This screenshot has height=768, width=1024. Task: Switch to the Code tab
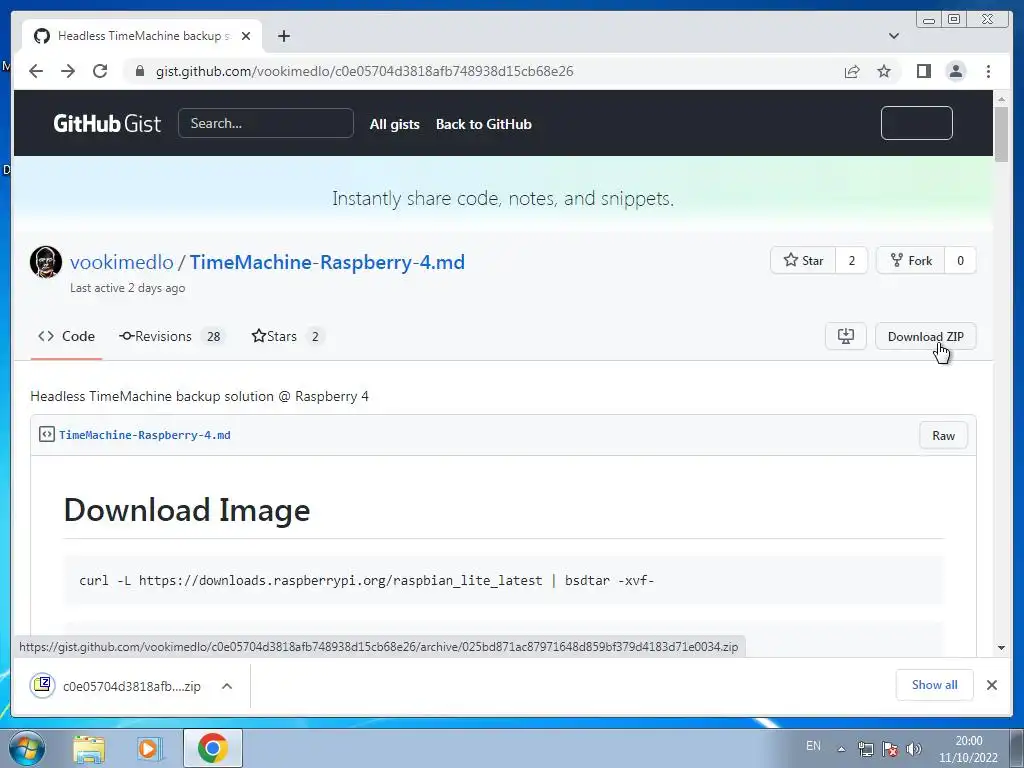click(67, 336)
